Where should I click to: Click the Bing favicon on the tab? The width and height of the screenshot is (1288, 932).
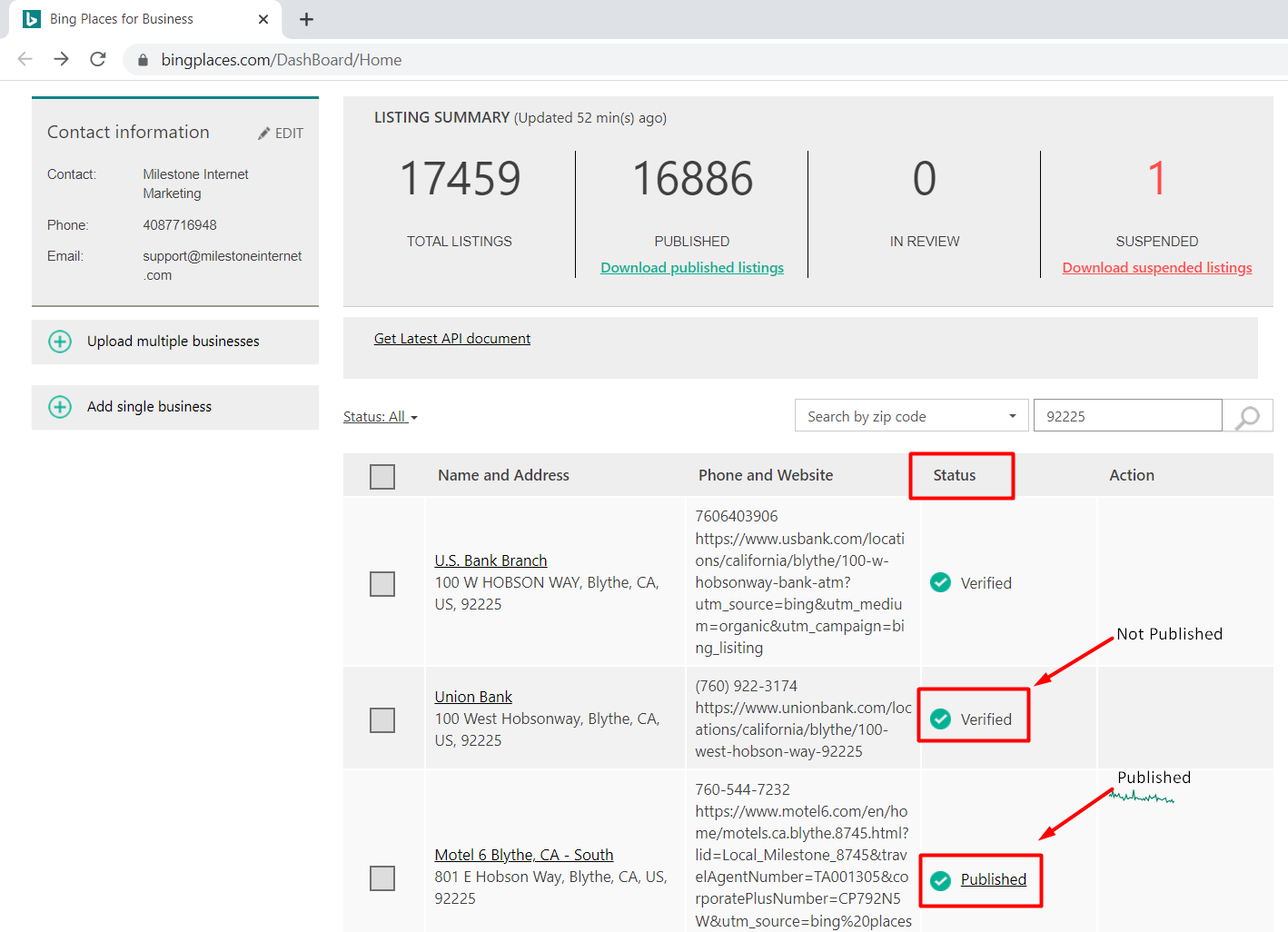click(32, 19)
